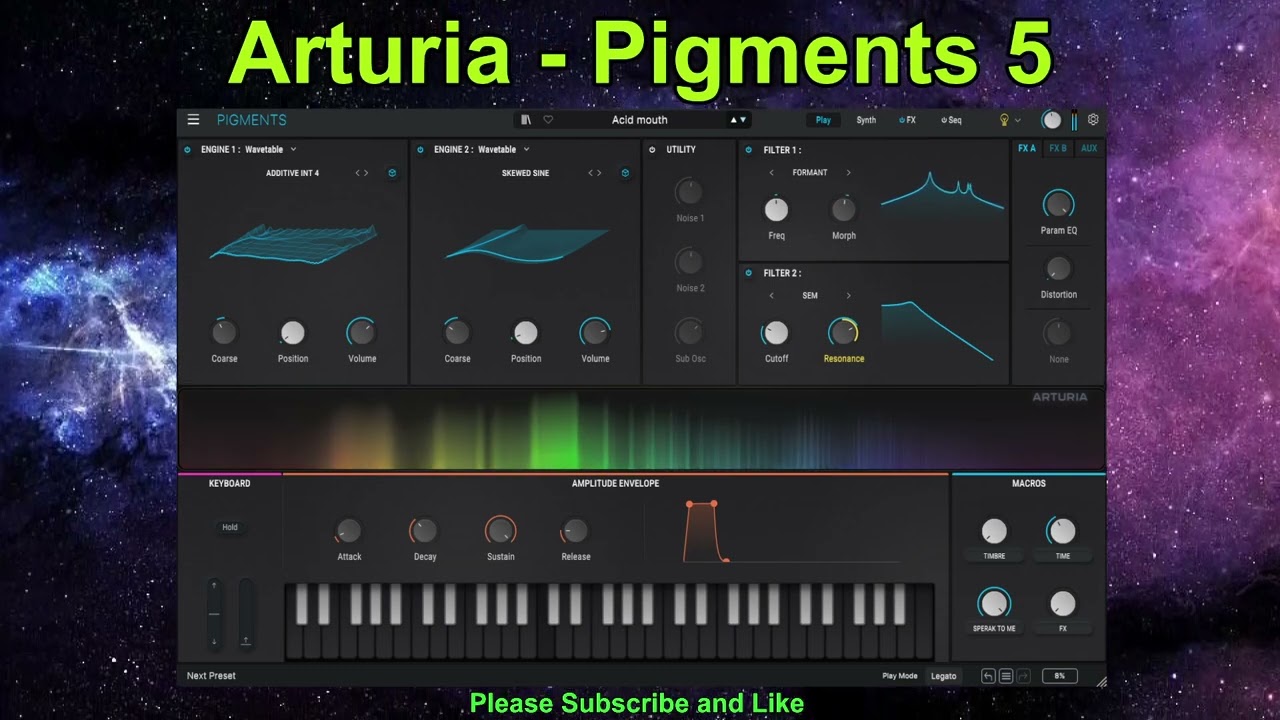Open the FX view tab in the top bar
Screen dimensions: 1280x720
907,120
